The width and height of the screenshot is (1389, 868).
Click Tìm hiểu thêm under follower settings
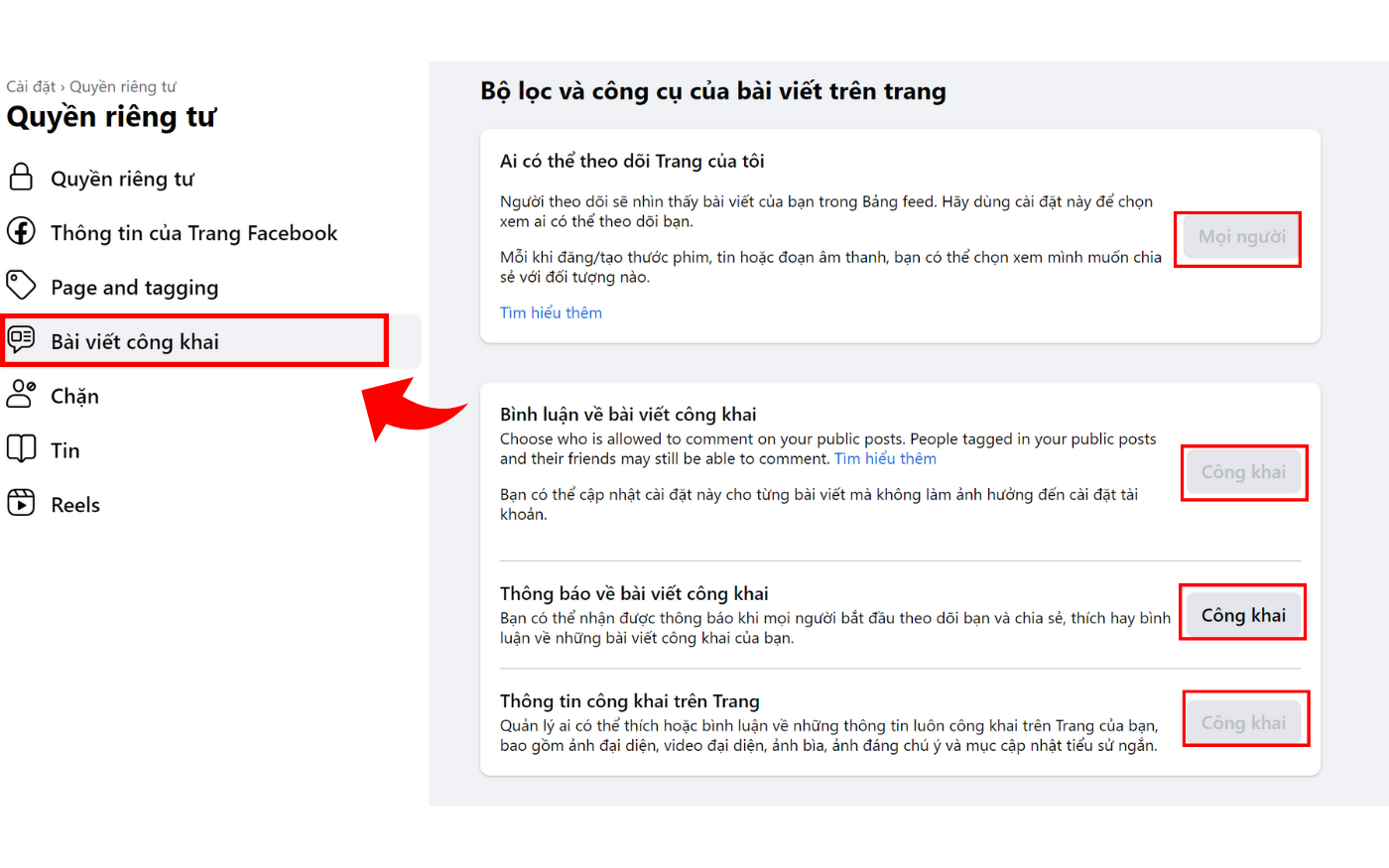[551, 312]
